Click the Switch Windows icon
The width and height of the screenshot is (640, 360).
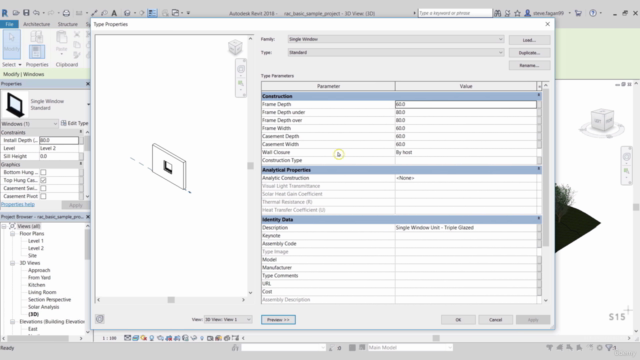[176, 13]
